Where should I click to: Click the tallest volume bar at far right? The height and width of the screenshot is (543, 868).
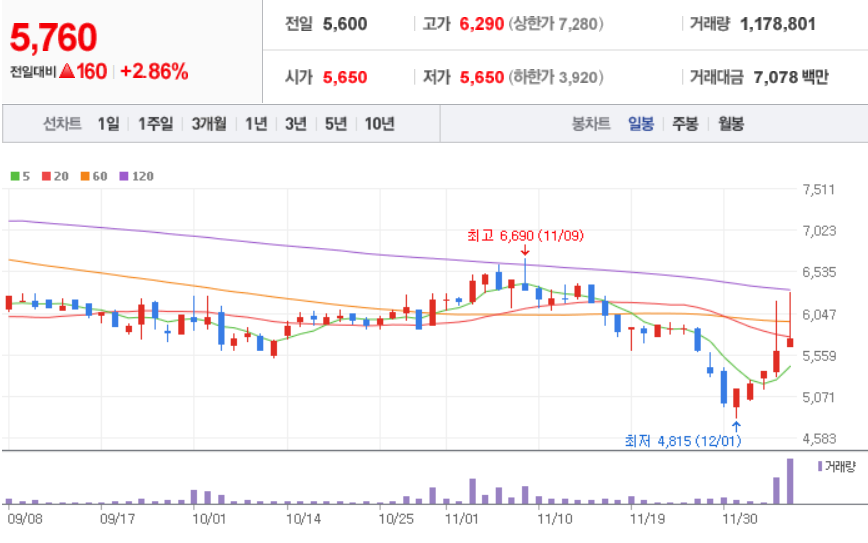point(790,481)
